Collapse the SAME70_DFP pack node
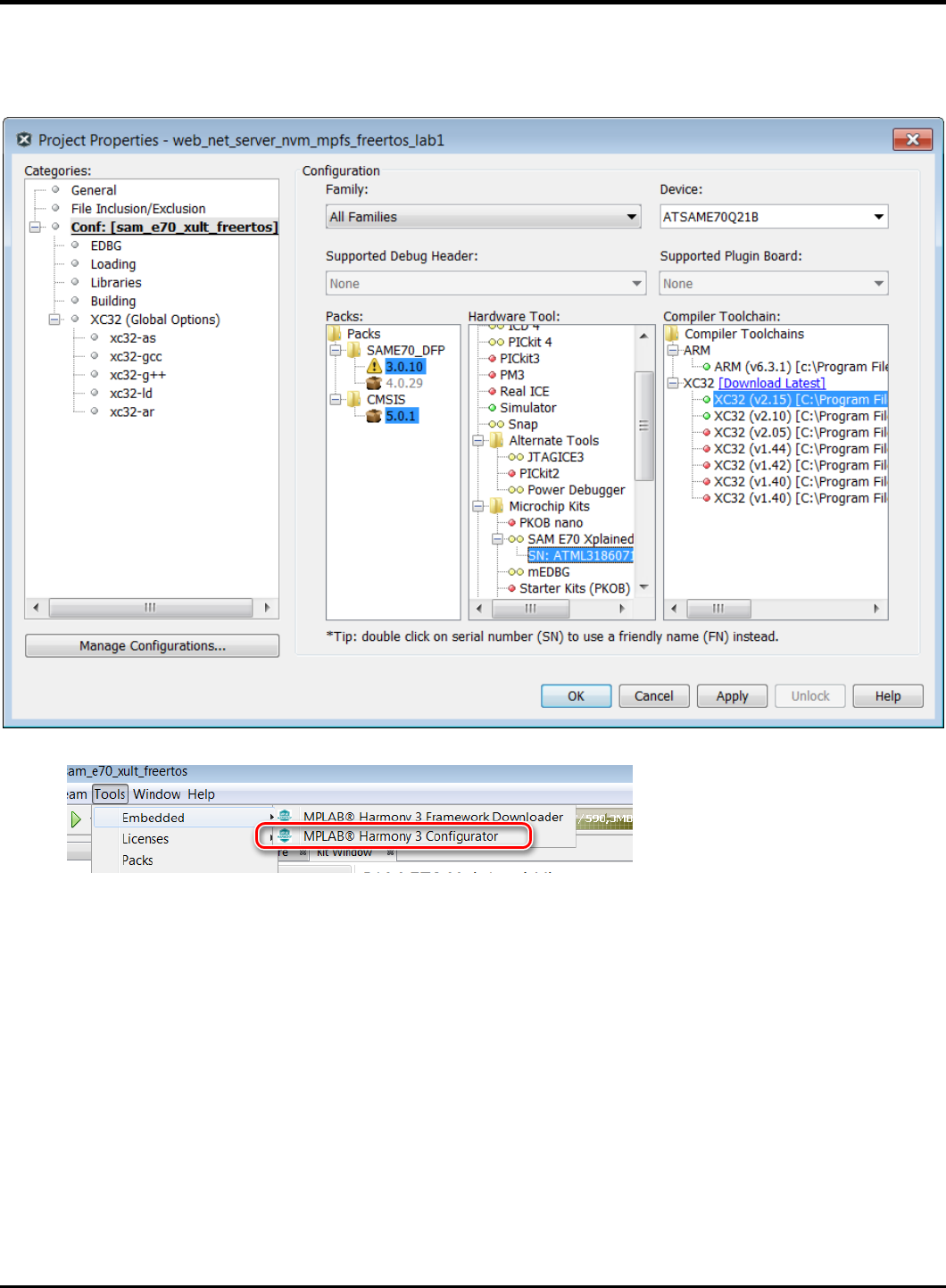The image size is (946, 1288). (336, 351)
